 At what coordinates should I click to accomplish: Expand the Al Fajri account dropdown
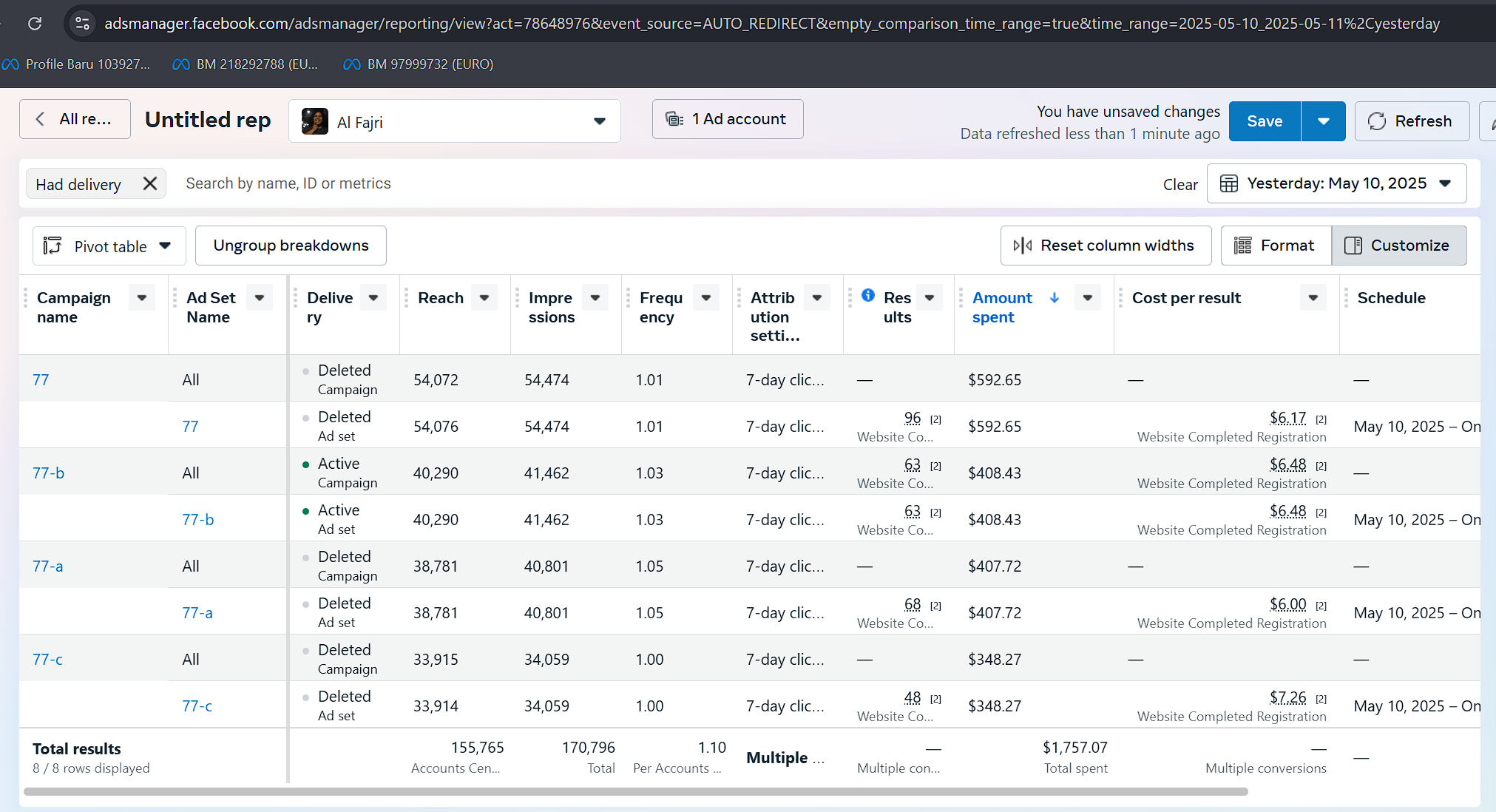coord(599,121)
